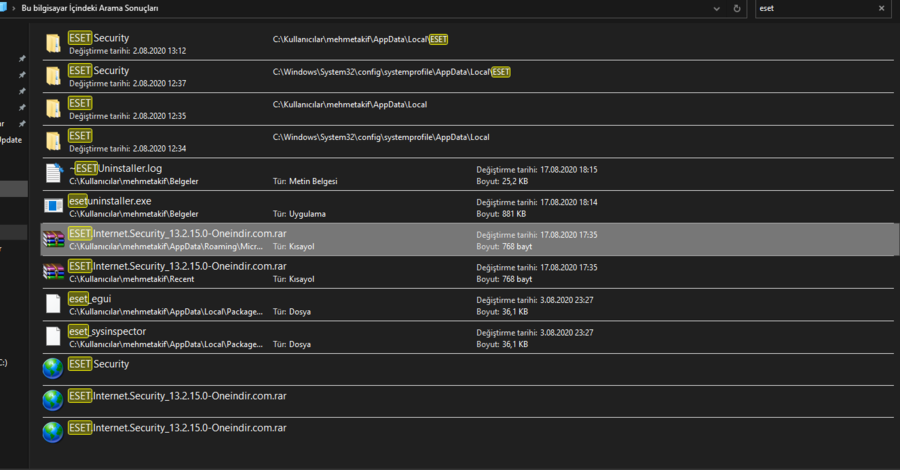Select the eset_sysinspector file icon
This screenshot has height=470, width=900.
(53, 337)
